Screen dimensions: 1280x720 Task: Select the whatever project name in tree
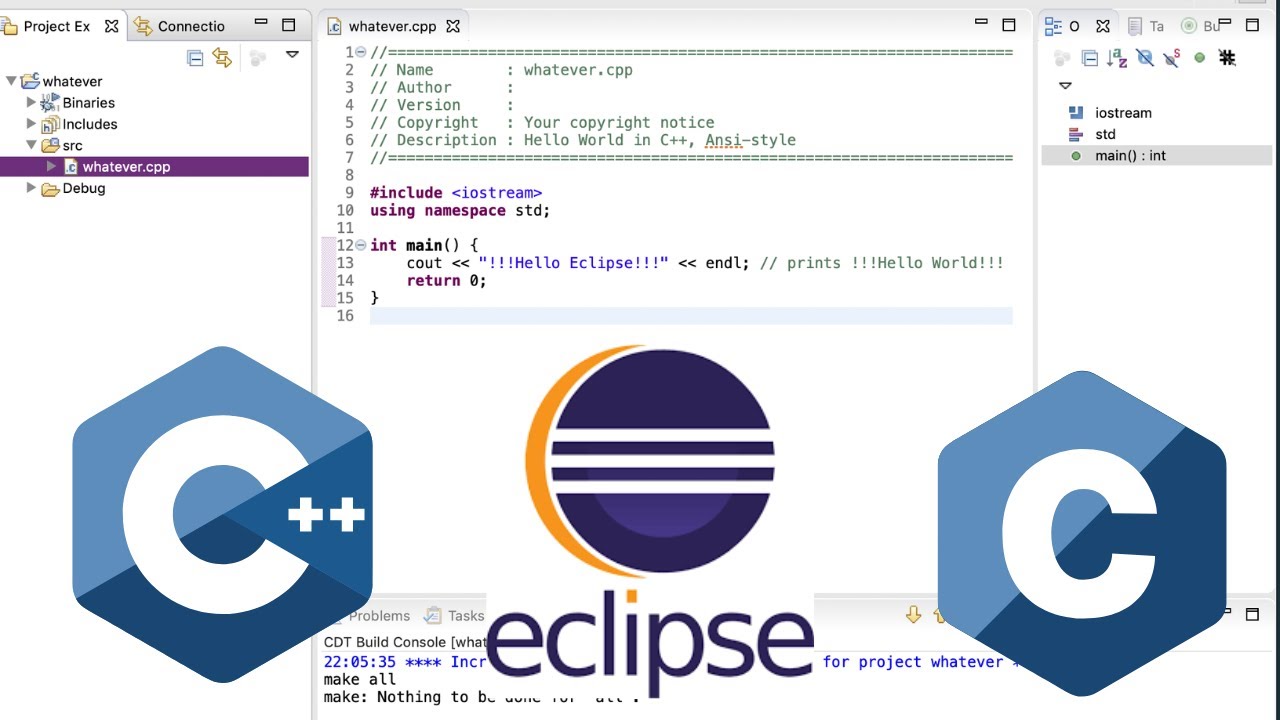(x=73, y=81)
